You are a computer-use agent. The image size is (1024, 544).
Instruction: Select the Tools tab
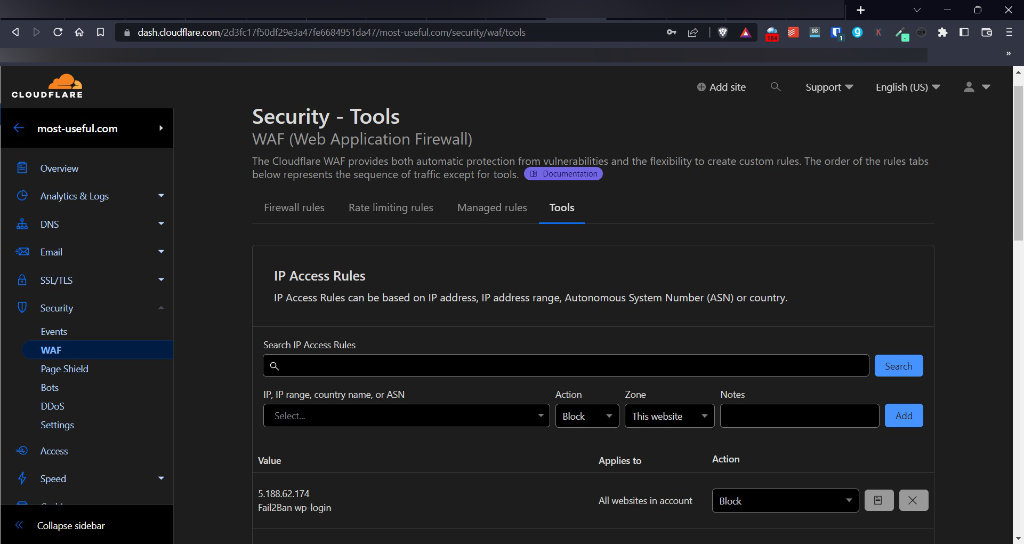click(x=562, y=207)
